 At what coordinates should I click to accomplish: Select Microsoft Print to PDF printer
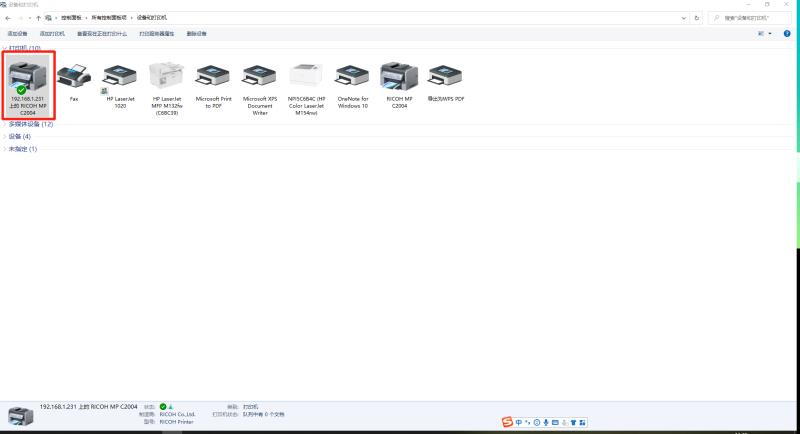[x=213, y=86]
